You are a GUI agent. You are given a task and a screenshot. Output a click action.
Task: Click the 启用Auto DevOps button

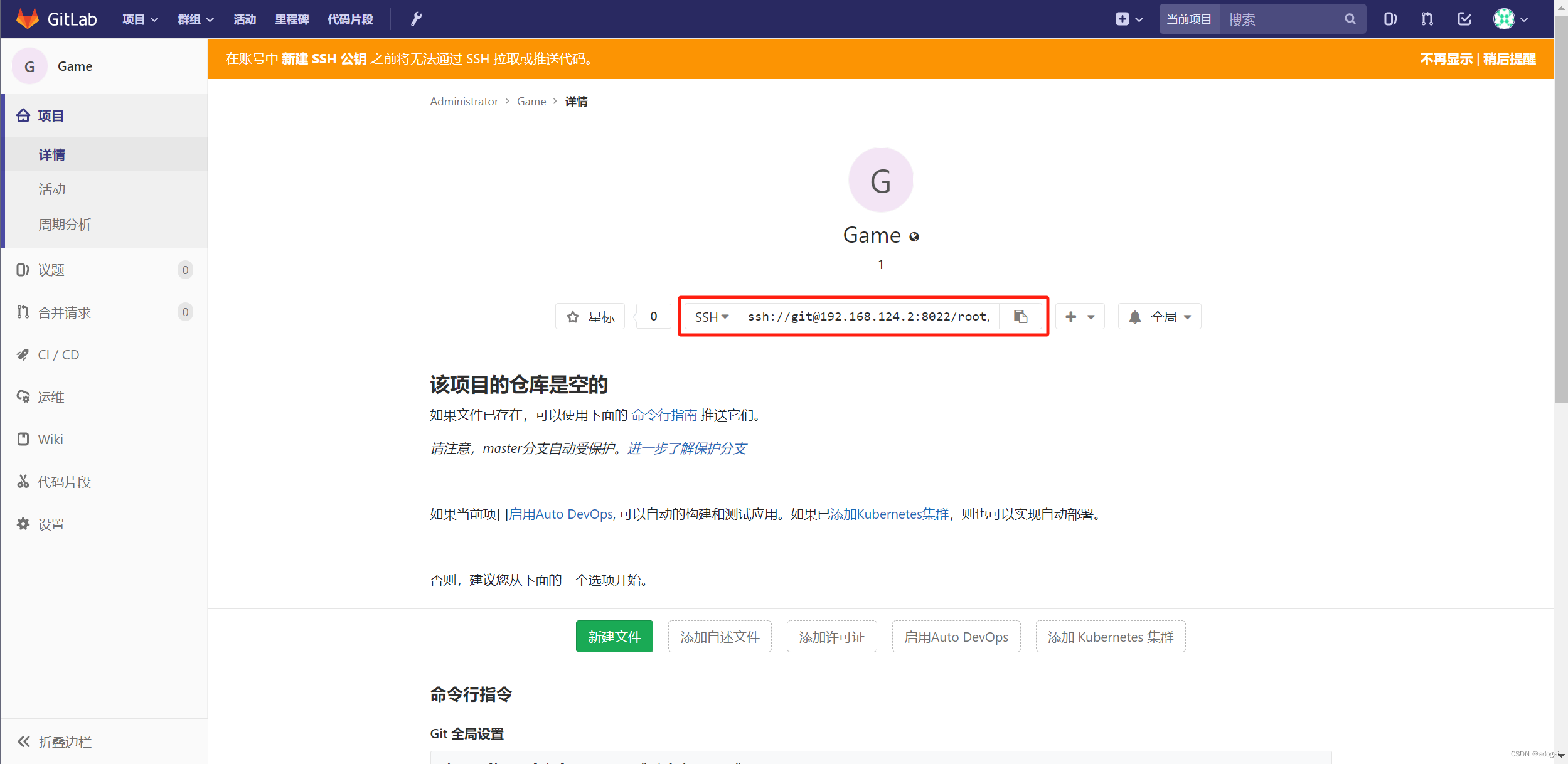coord(956,637)
